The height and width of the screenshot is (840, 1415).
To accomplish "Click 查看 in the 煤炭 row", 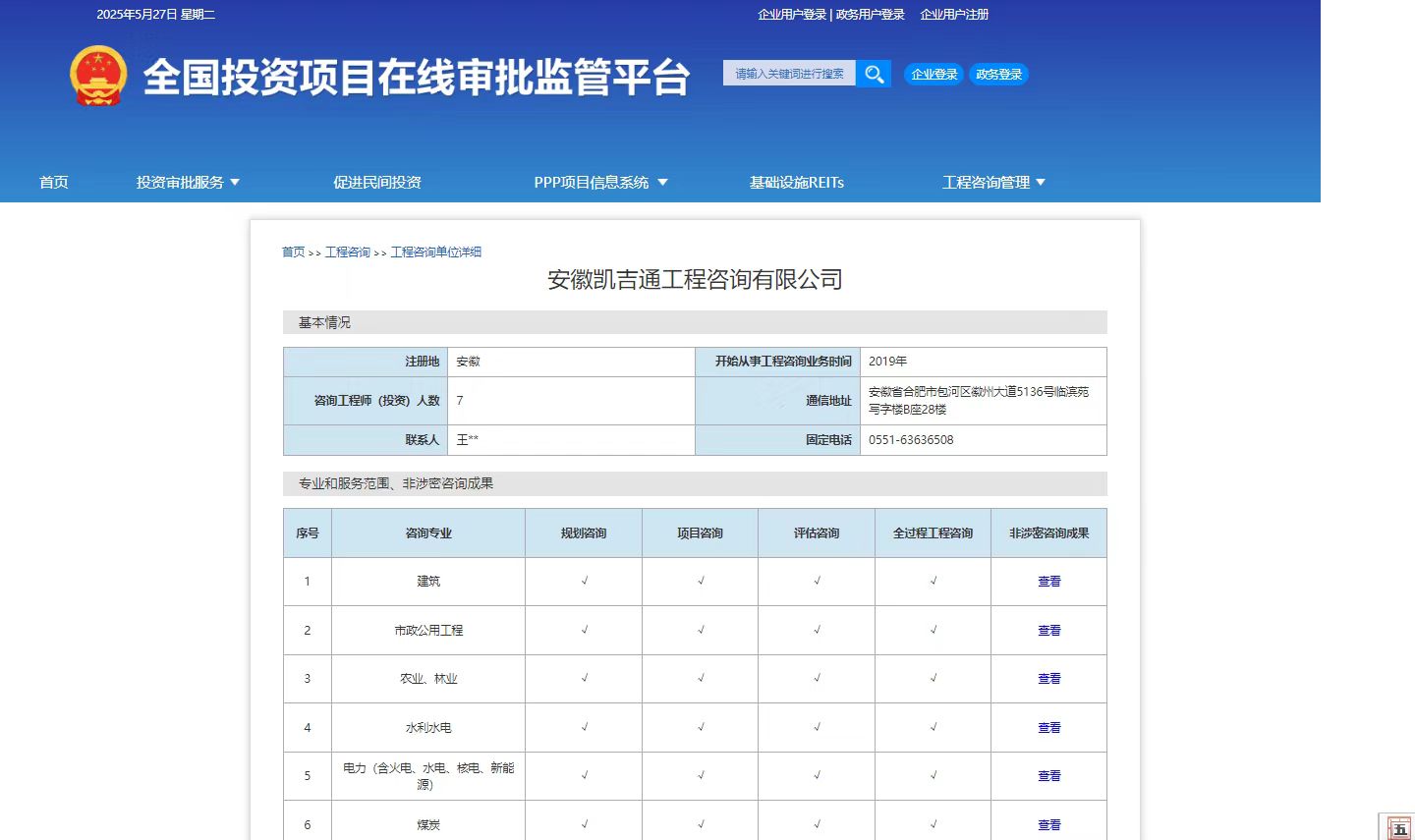I will (1048, 824).
